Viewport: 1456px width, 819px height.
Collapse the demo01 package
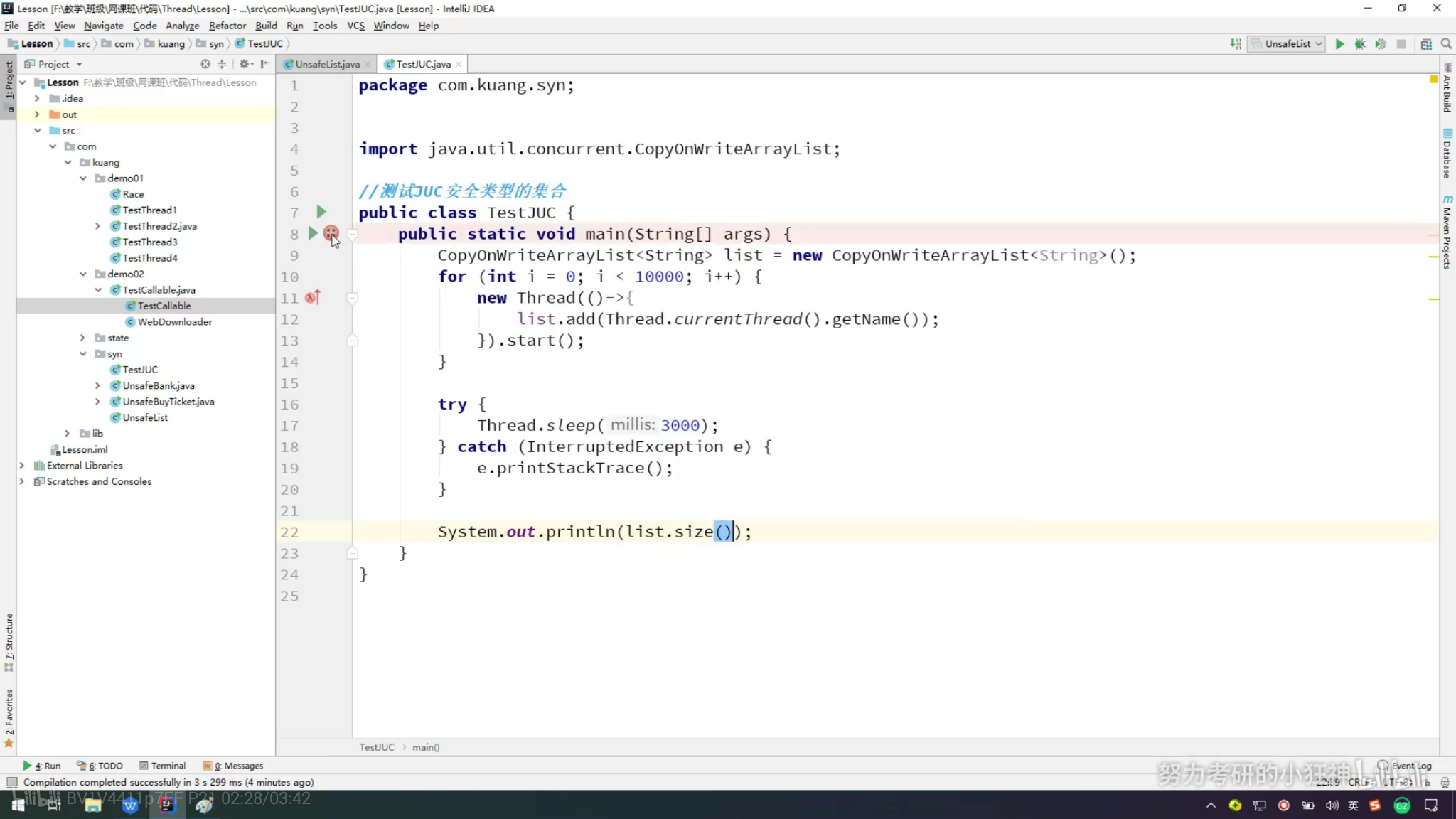pyautogui.click(x=83, y=178)
